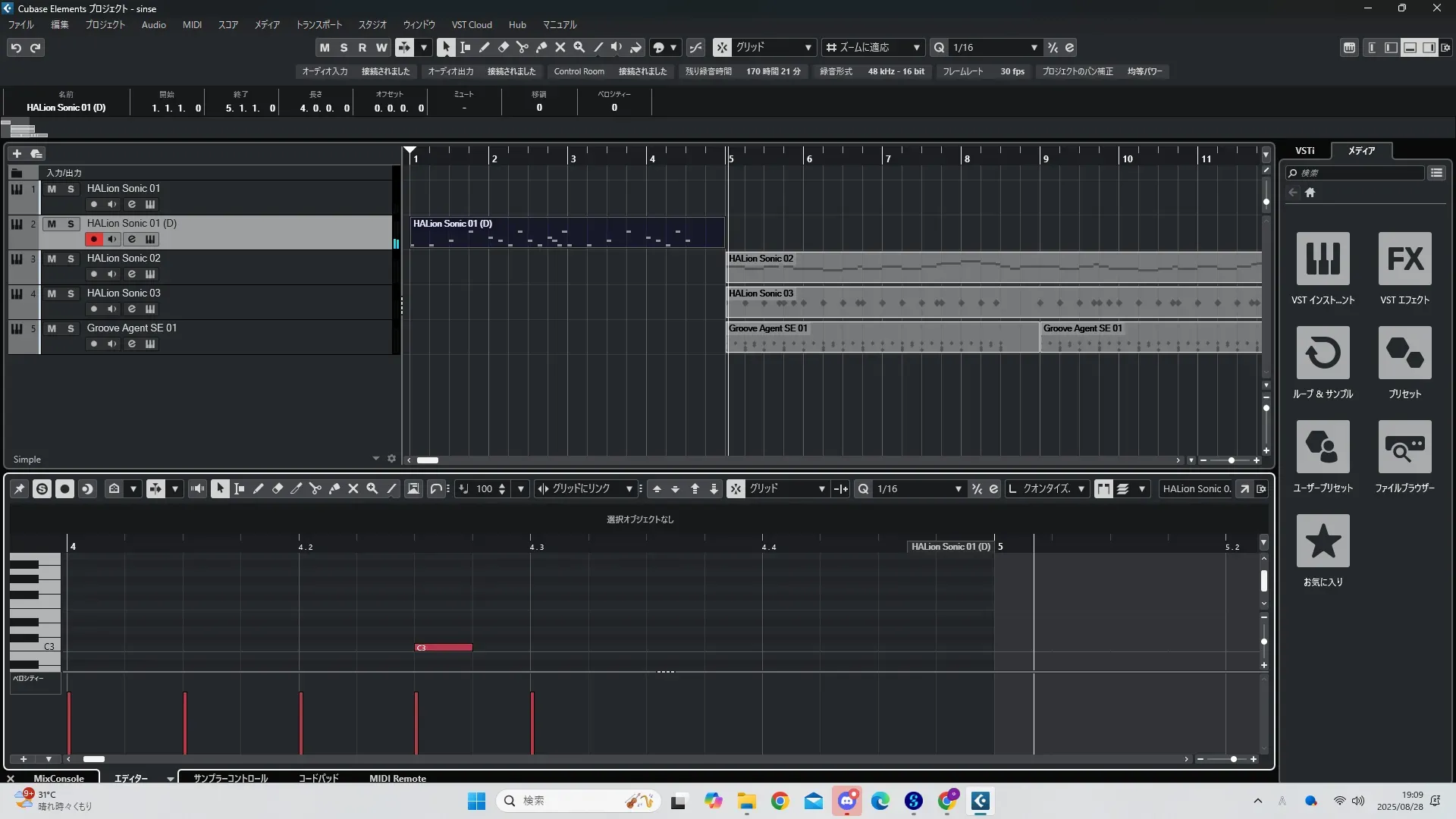Solo the HALion Sonic 02 track

71,259
